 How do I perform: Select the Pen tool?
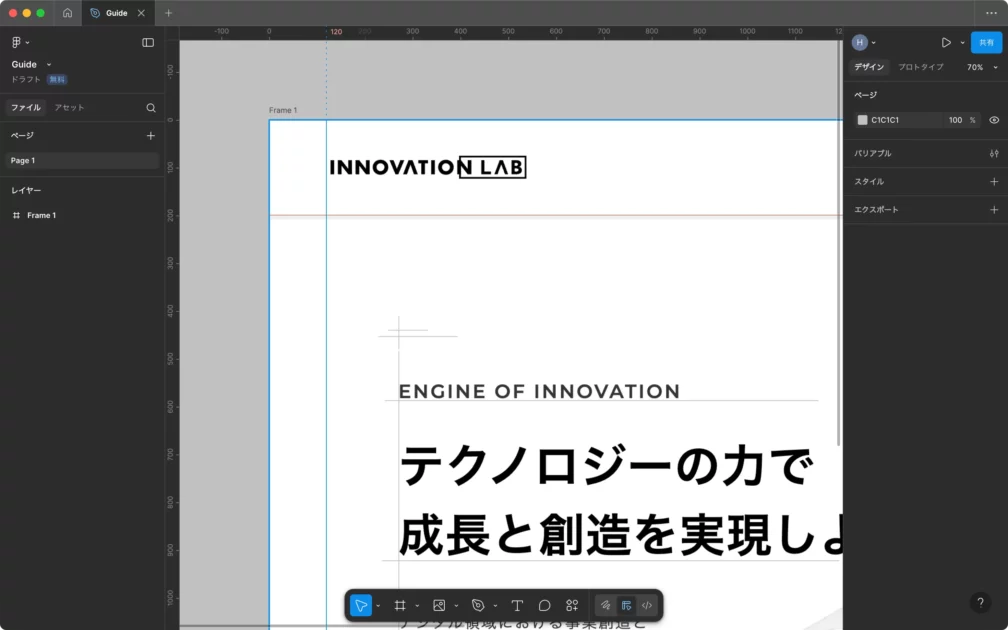click(478, 605)
